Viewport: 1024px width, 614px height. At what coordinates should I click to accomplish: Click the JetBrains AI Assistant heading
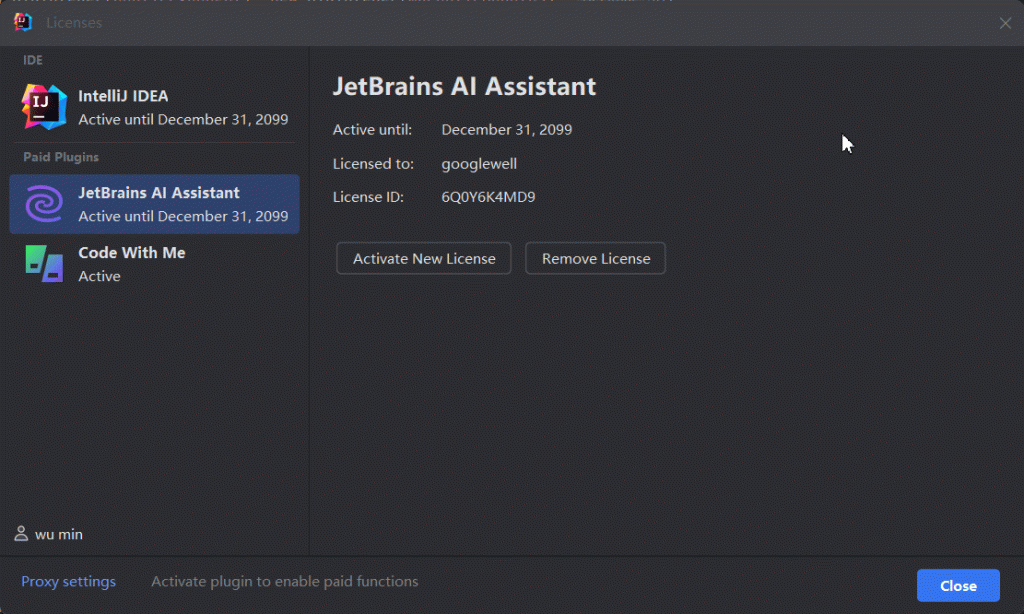[x=464, y=86]
